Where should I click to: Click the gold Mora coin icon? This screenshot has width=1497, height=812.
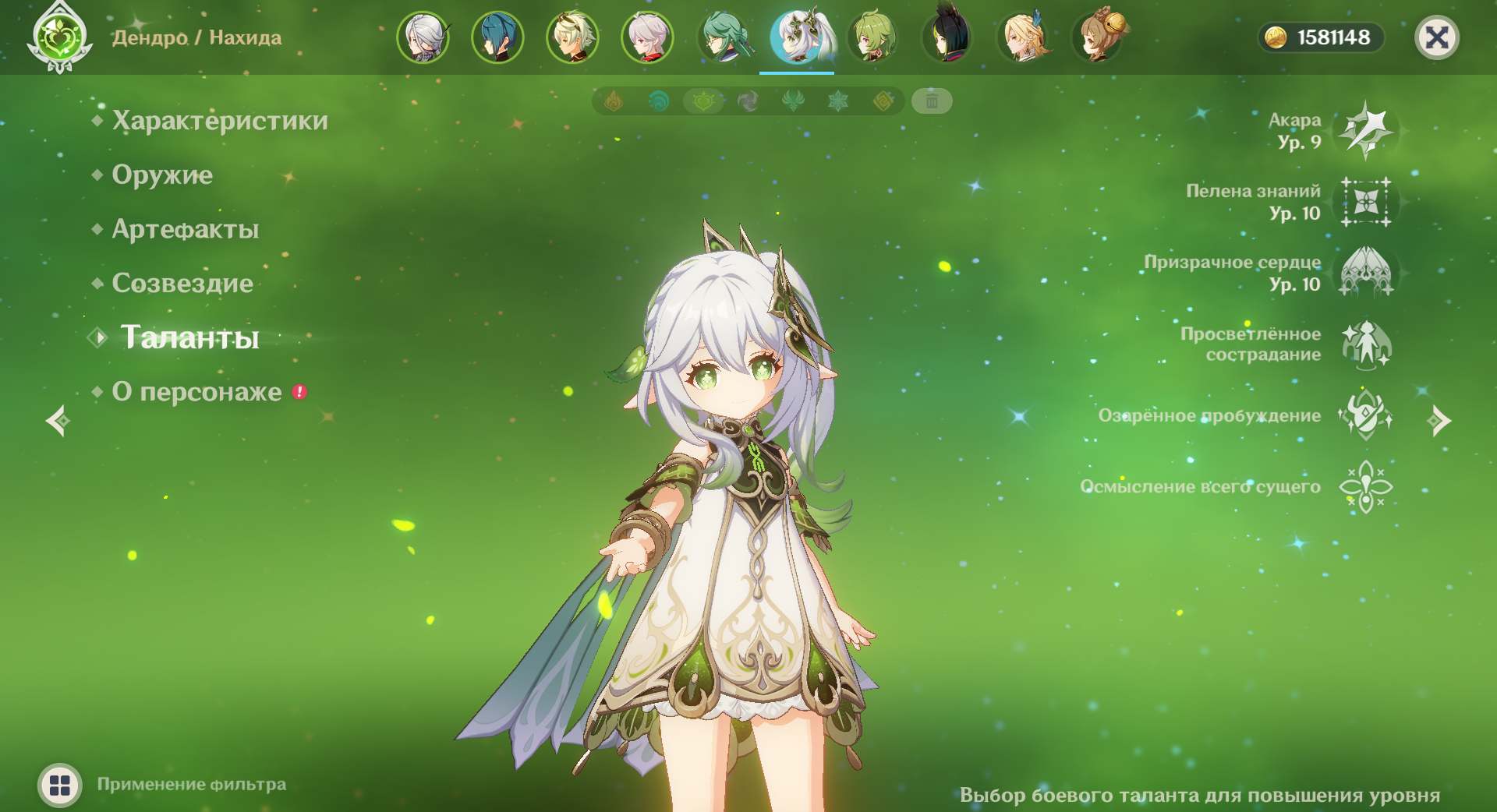[1276, 37]
